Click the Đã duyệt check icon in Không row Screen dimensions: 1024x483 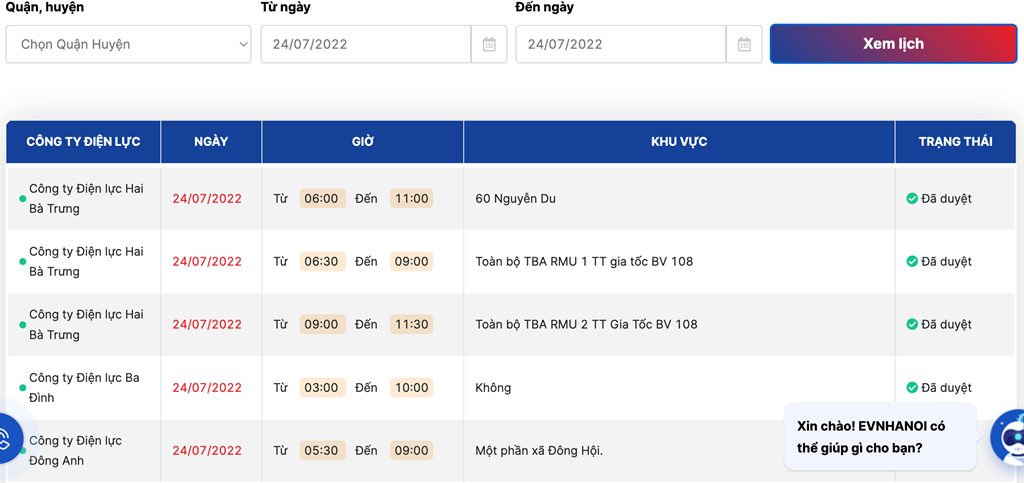912,388
